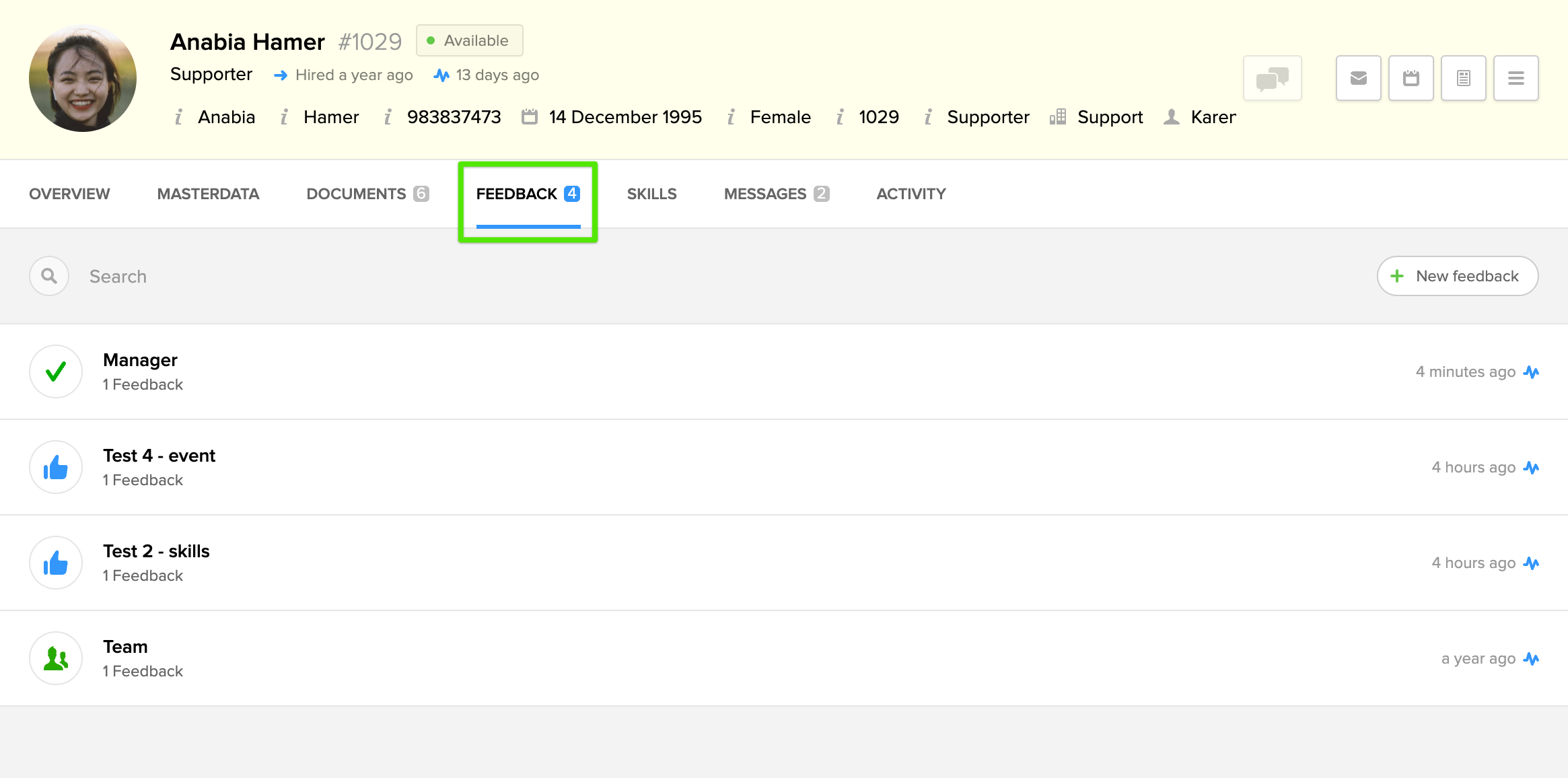Click the Female gender field

(781, 117)
